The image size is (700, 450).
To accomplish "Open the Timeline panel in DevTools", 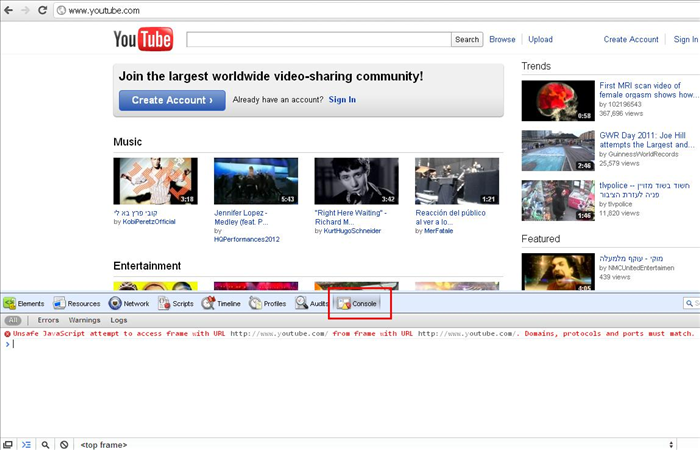I will (x=221, y=304).
